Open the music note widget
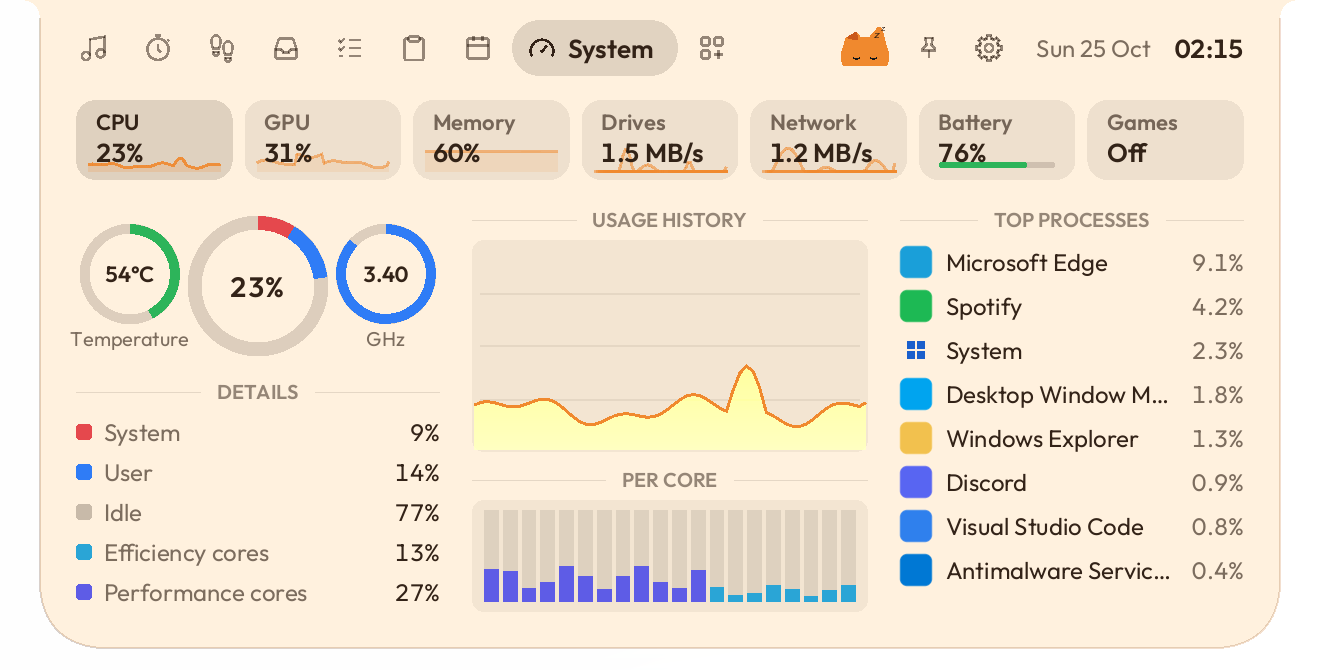The height and width of the screenshot is (670, 1320). (94, 48)
